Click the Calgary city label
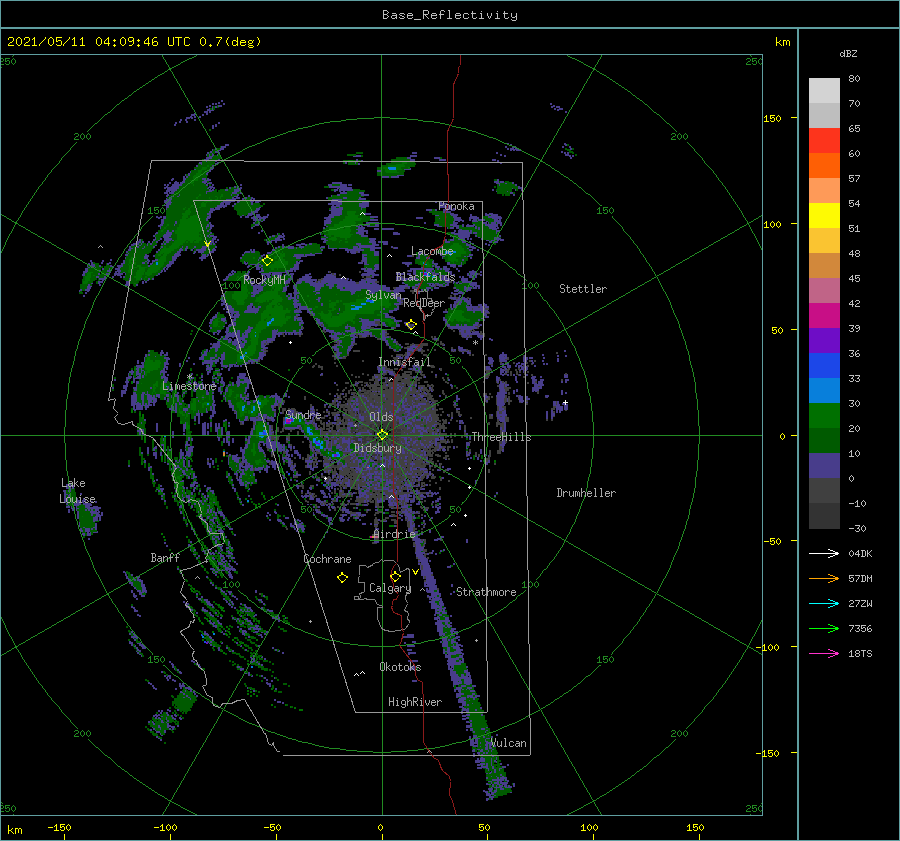 (390, 588)
